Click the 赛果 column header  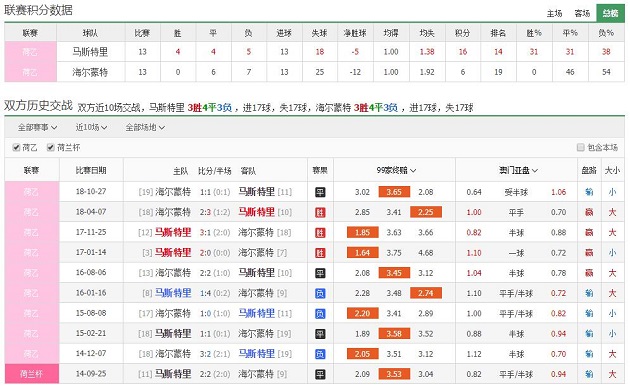pos(320,170)
